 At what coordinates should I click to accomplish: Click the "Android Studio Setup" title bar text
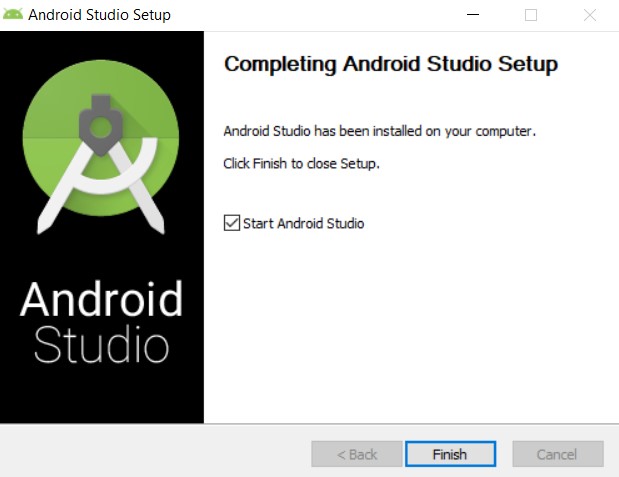click(99, 15)
